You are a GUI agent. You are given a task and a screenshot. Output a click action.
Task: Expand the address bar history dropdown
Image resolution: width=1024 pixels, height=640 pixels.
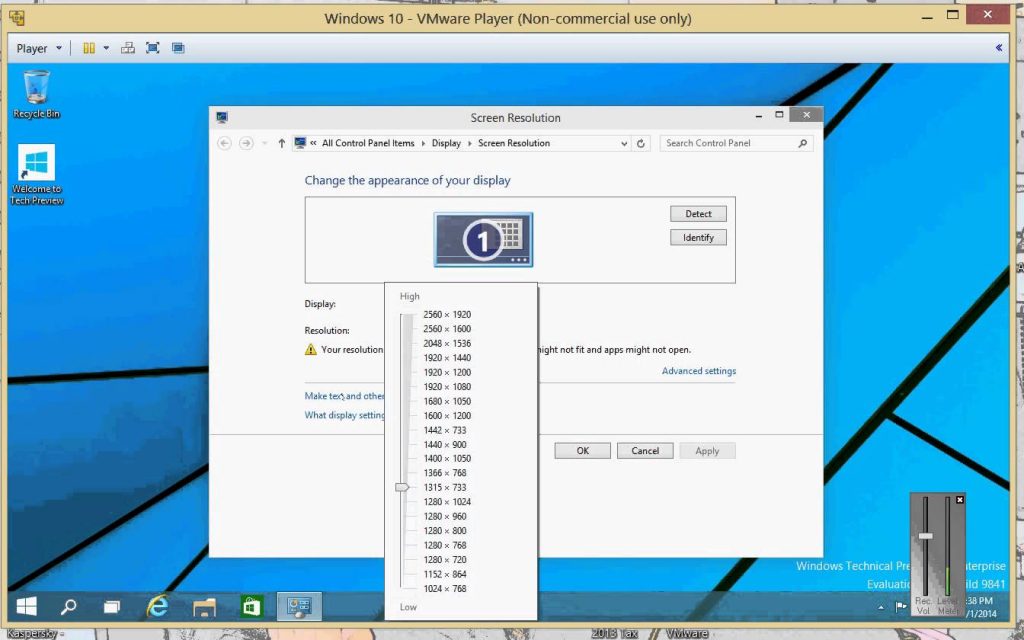click(x=624, y=144)
